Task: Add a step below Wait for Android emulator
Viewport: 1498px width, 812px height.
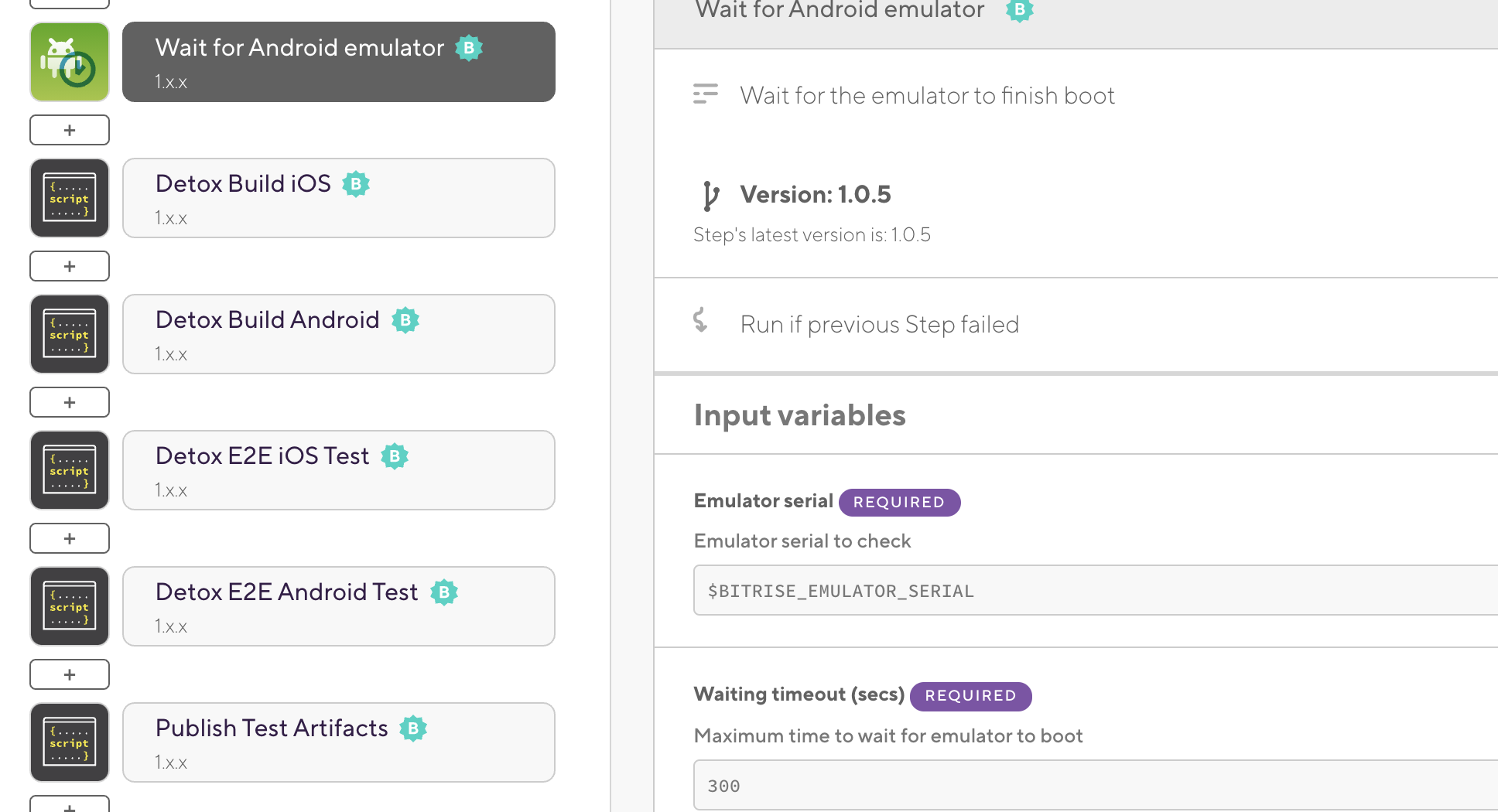Action: [70, 130]
